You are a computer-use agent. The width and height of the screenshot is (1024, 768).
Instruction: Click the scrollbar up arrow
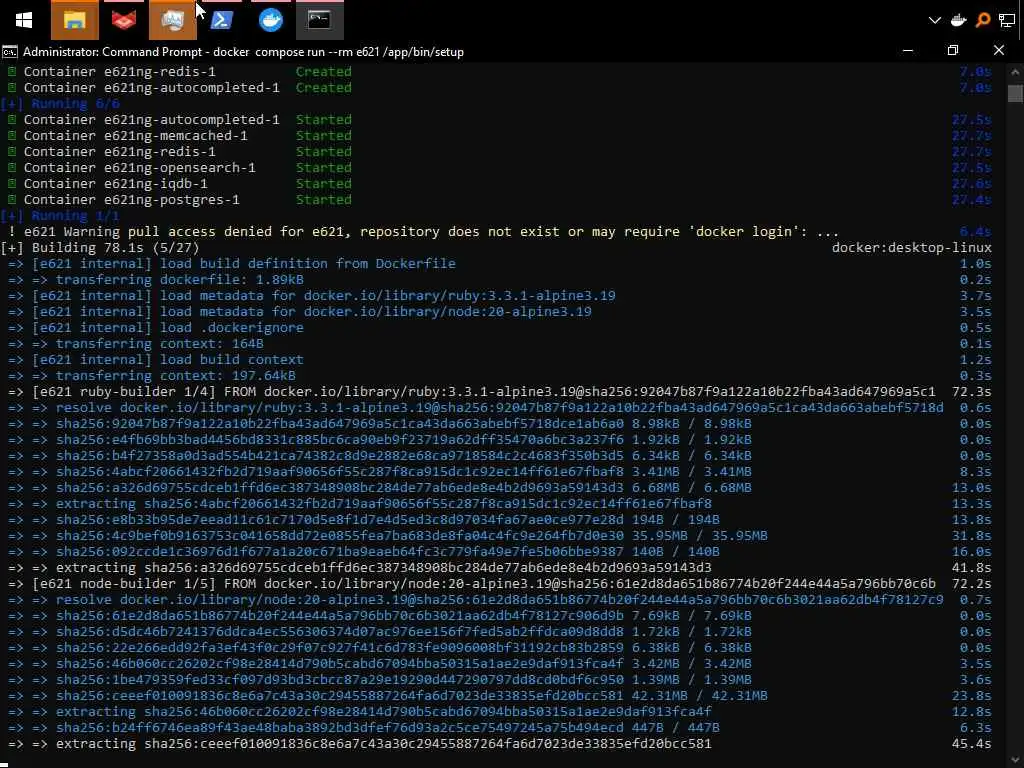[1015, 71]
